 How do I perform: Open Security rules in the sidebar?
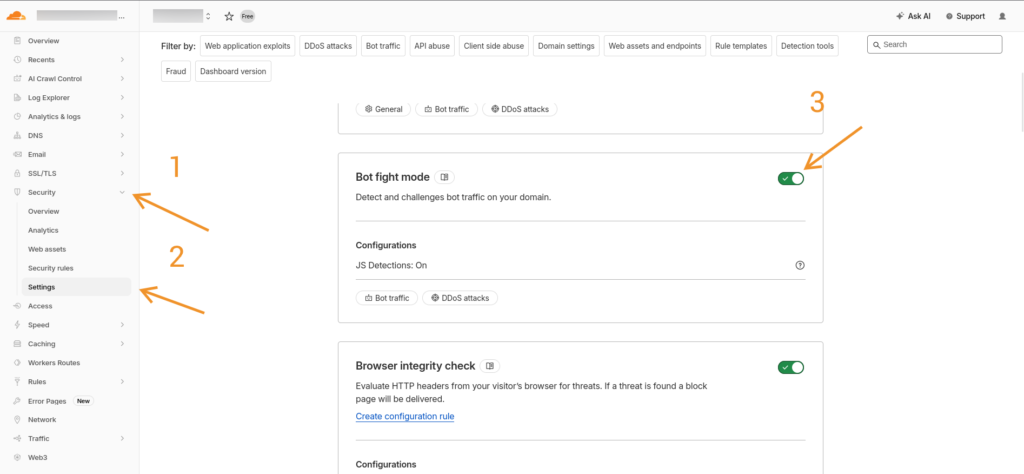tap(51, 268)
